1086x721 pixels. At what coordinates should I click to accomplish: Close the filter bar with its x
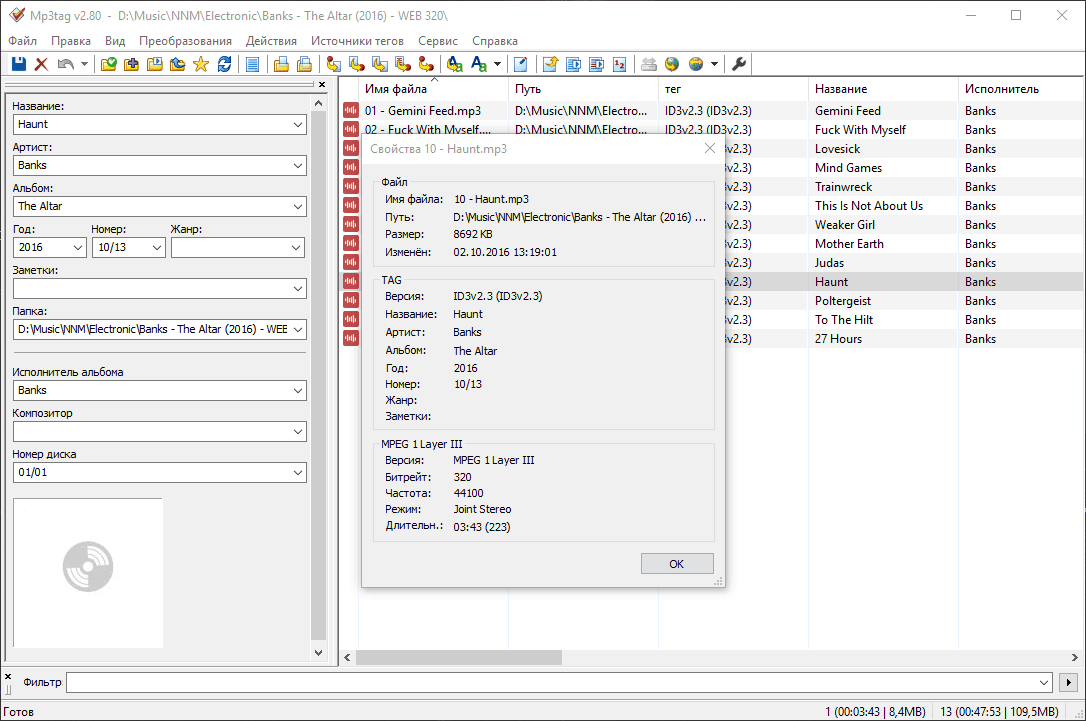[8, 677]
